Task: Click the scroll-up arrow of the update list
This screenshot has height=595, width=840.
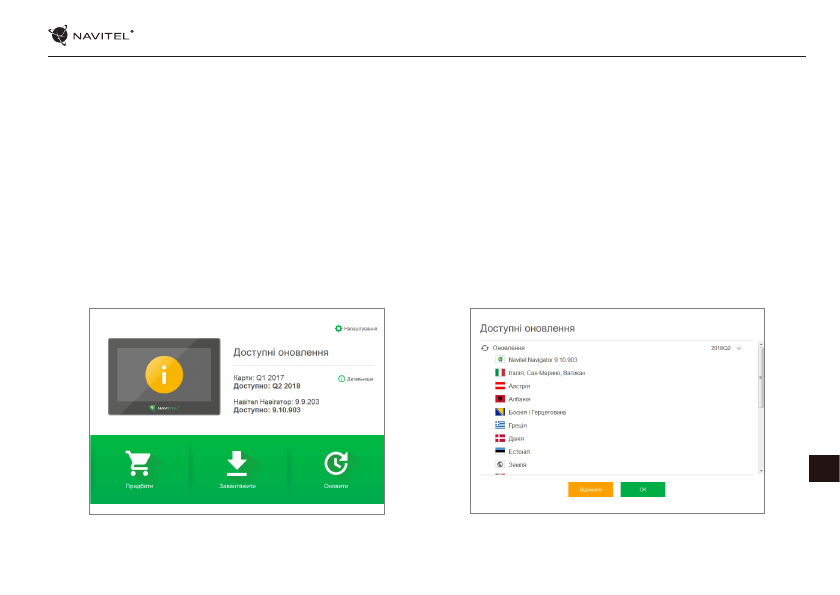Action: pyautogui.click(x=761, y=344)
